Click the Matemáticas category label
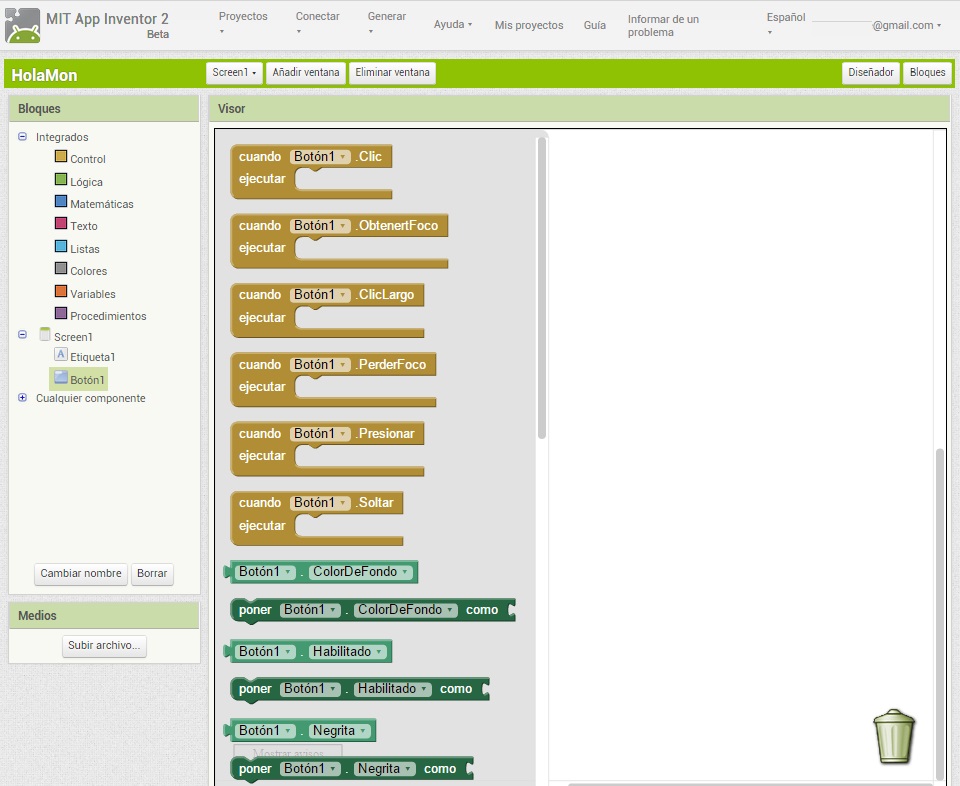Screen dimensions: 960x786 pyautogui.click(x=102, y=204)
